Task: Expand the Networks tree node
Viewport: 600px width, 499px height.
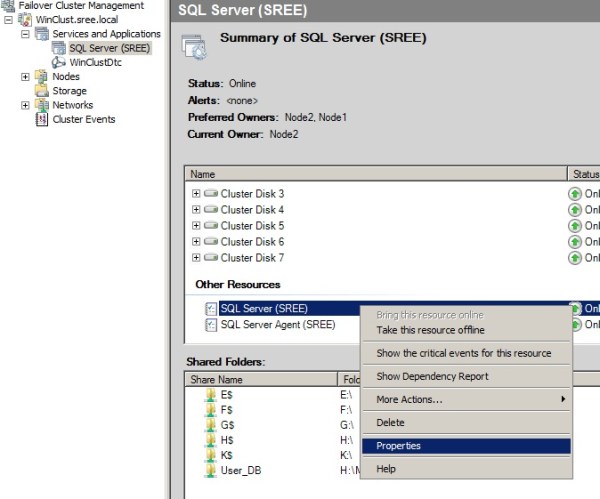Action: coord(25,105)
